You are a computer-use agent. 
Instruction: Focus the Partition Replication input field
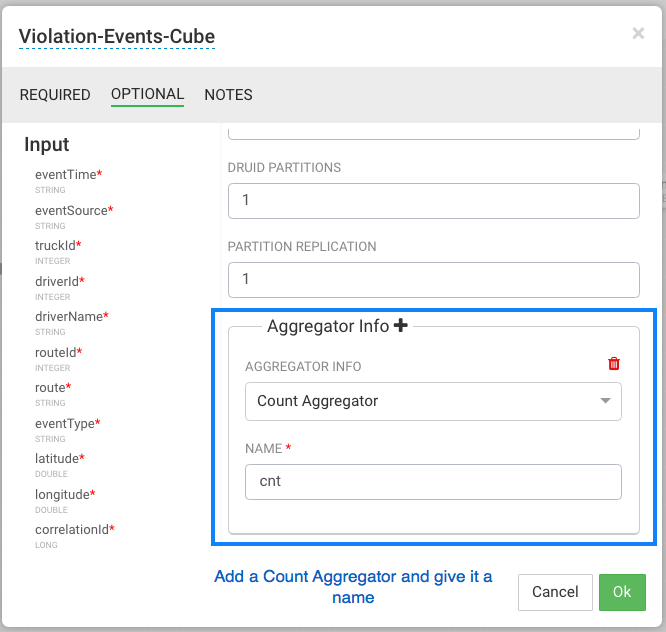[433, 280]
